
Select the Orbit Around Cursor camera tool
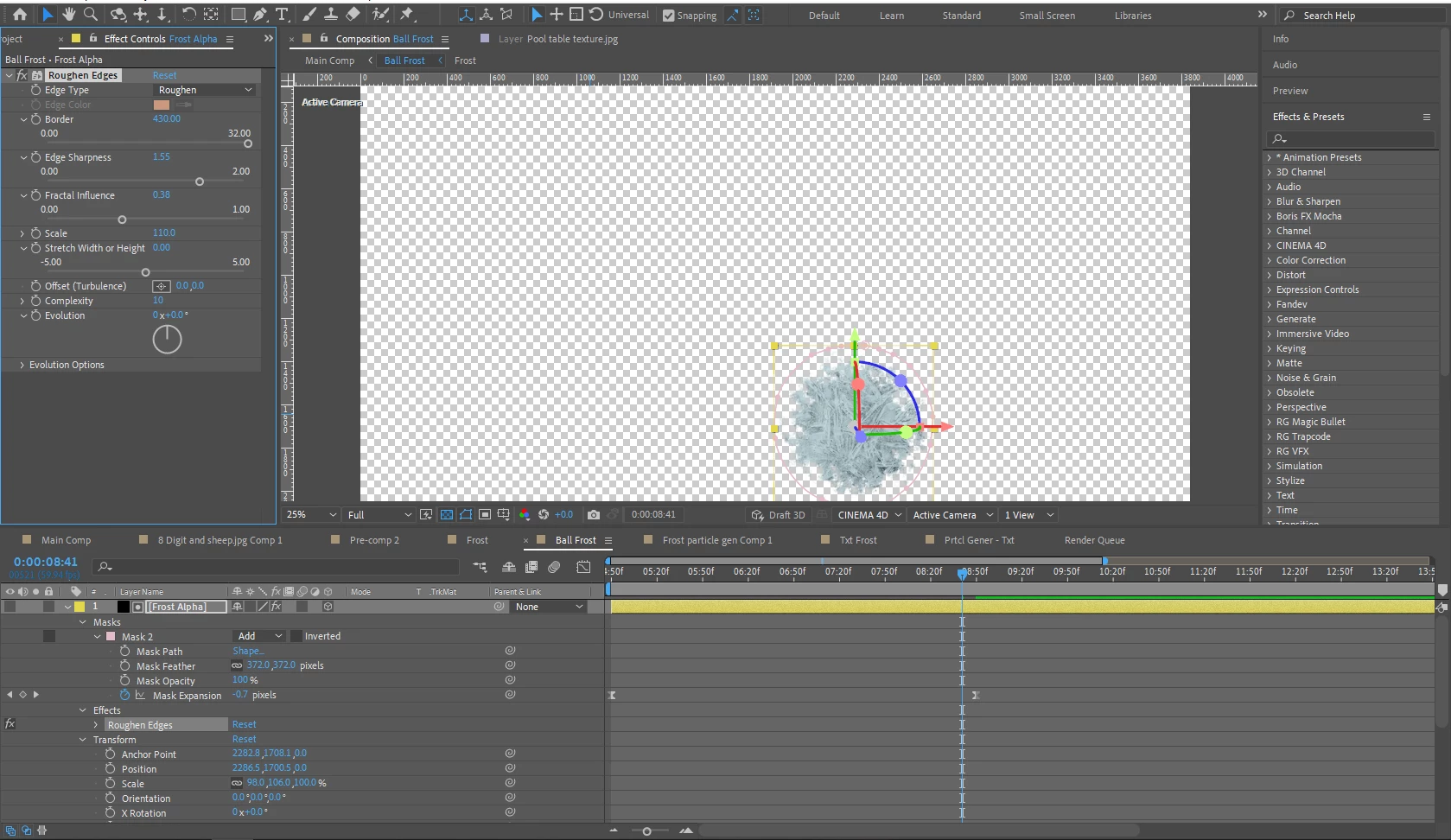[x=118, y=14]
